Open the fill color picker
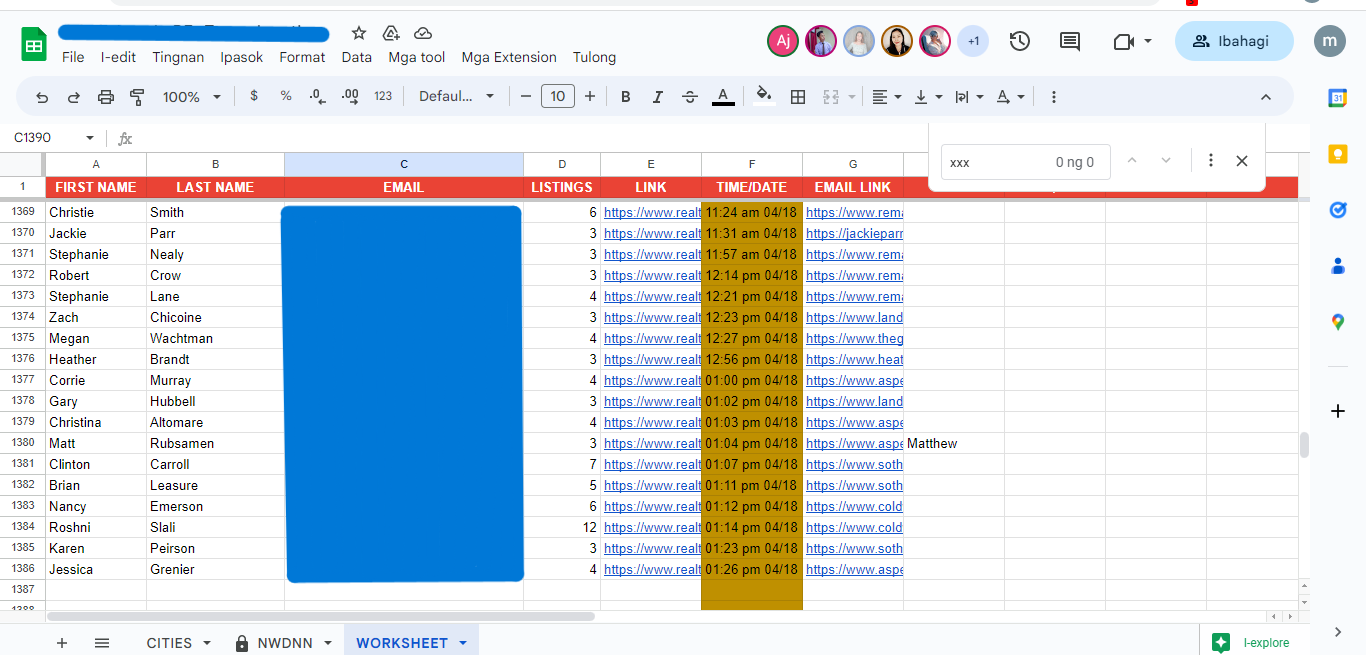Screen dimensions: 1366x655 coord(763,97)
